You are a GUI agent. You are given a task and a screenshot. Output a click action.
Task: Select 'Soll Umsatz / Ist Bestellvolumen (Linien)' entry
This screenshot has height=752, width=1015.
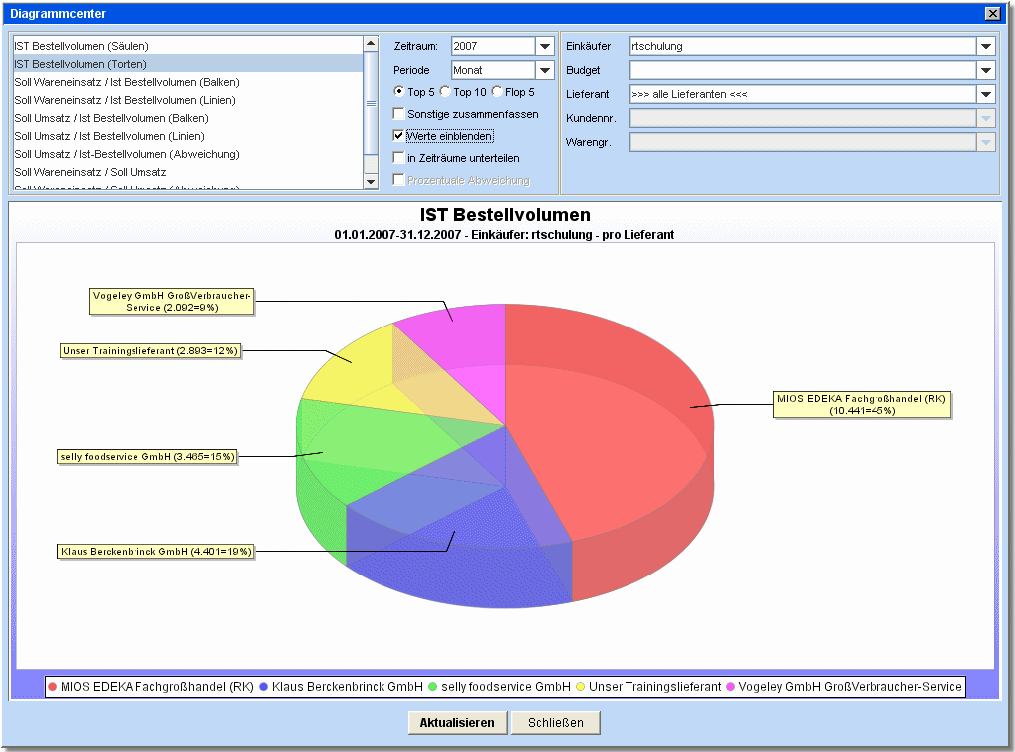109,136
